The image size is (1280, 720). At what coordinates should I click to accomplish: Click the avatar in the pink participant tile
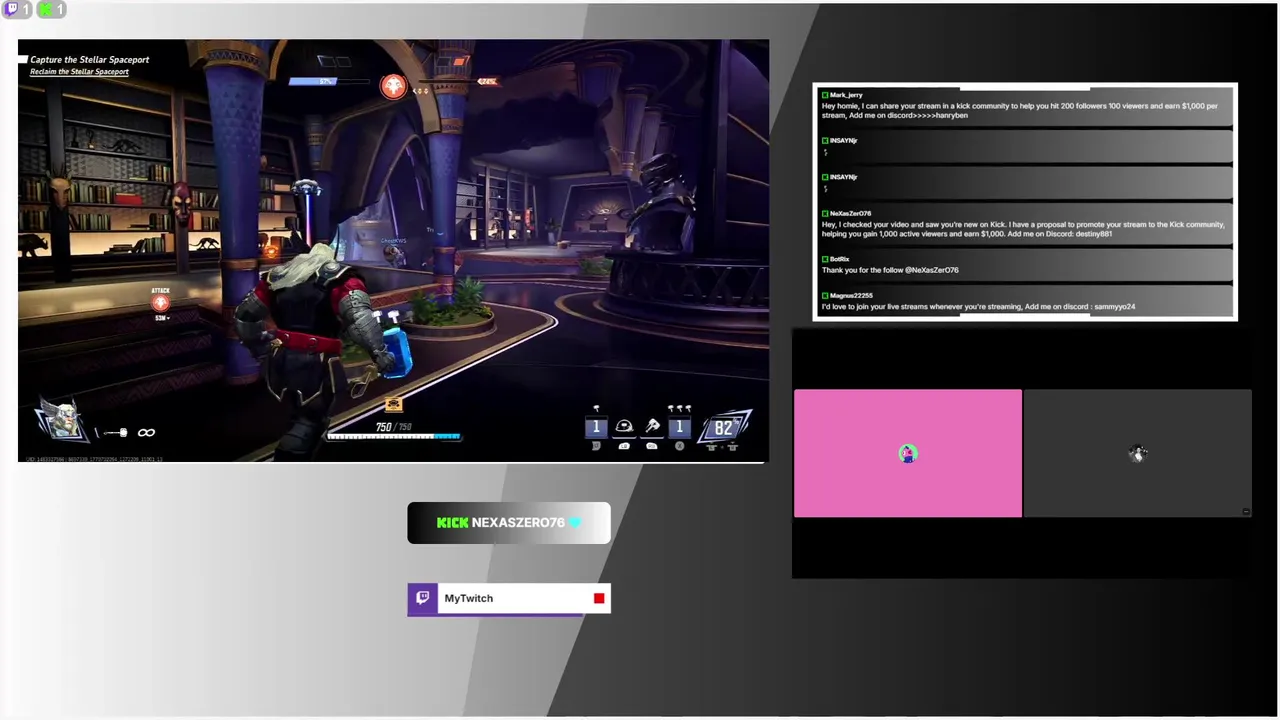coord(908,454)
